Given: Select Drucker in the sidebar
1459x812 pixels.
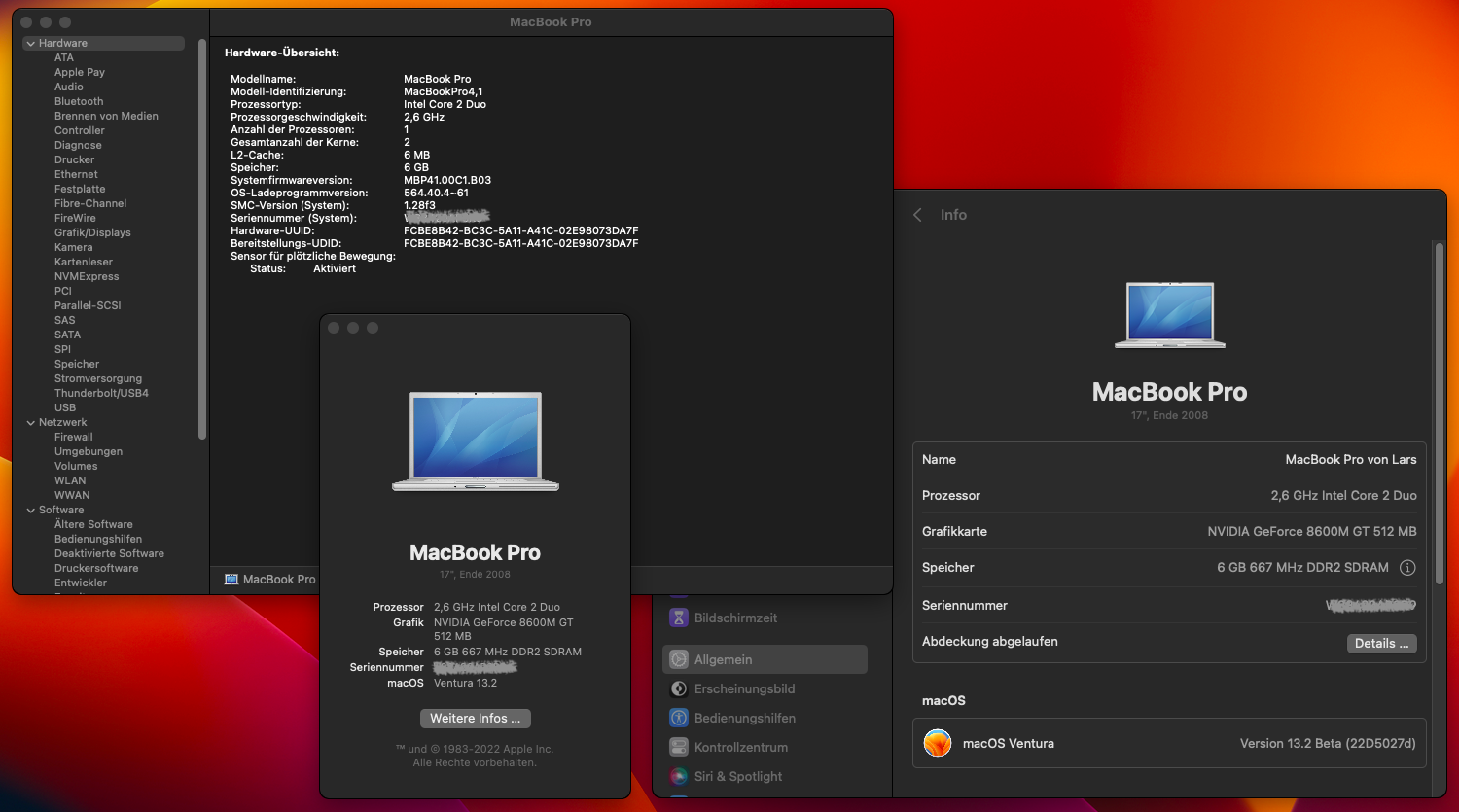Looking at the screenshot, I should [x=75, y=159].
